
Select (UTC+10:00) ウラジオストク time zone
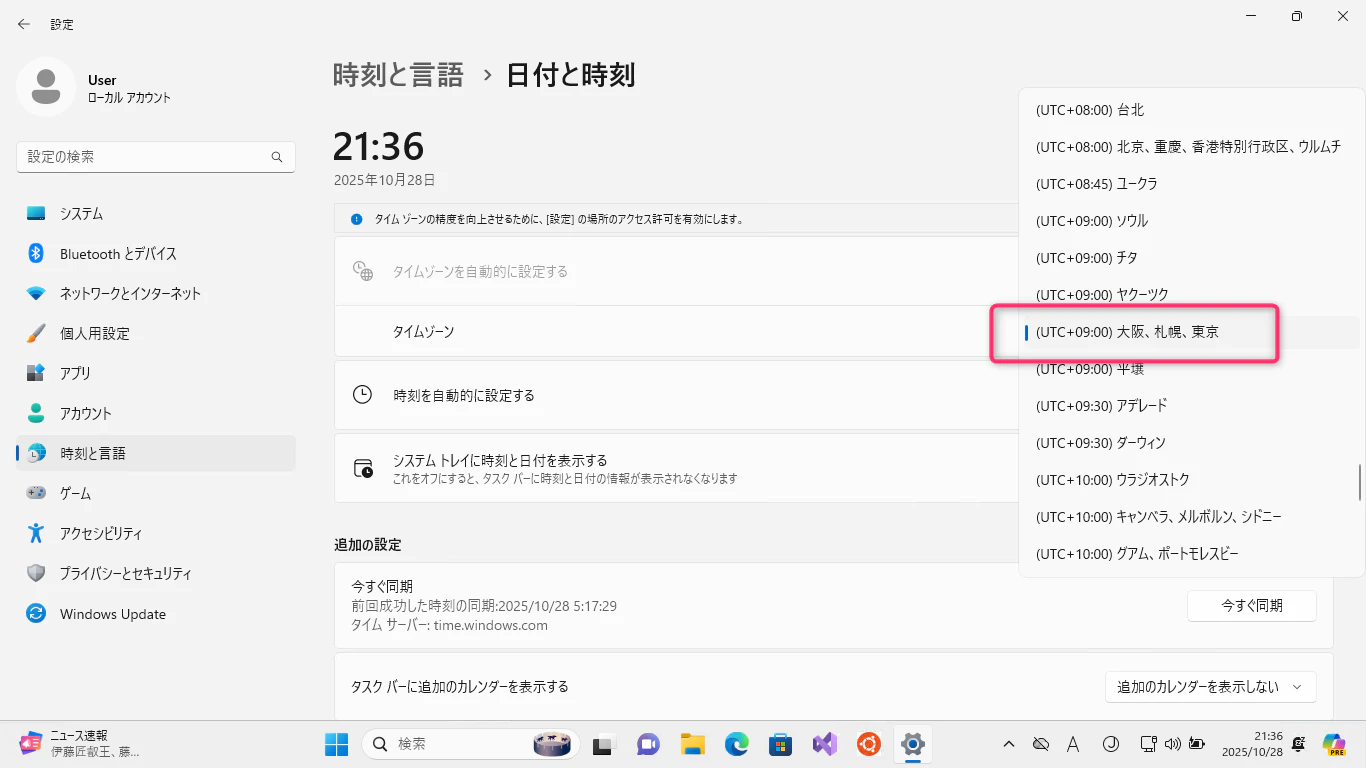(1190, 480)
